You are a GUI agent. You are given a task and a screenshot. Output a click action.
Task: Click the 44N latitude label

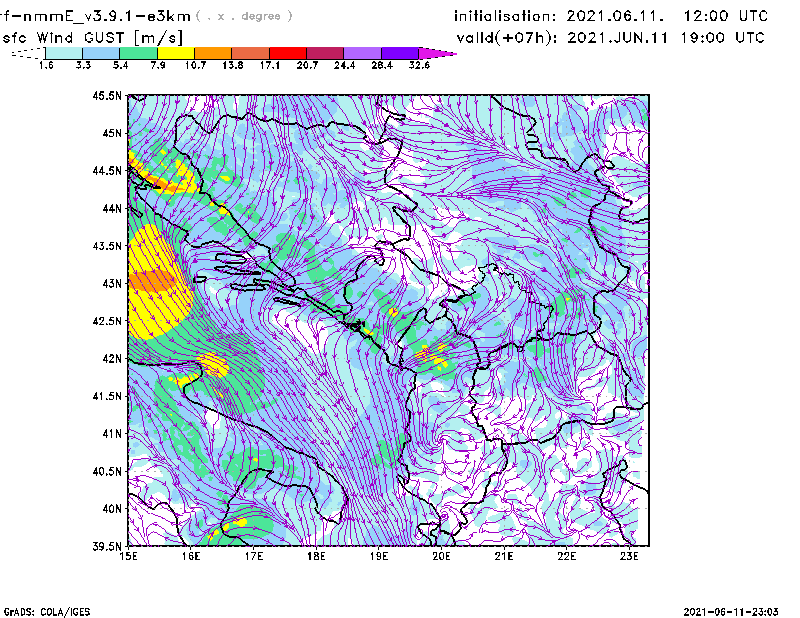click(112, 208)
